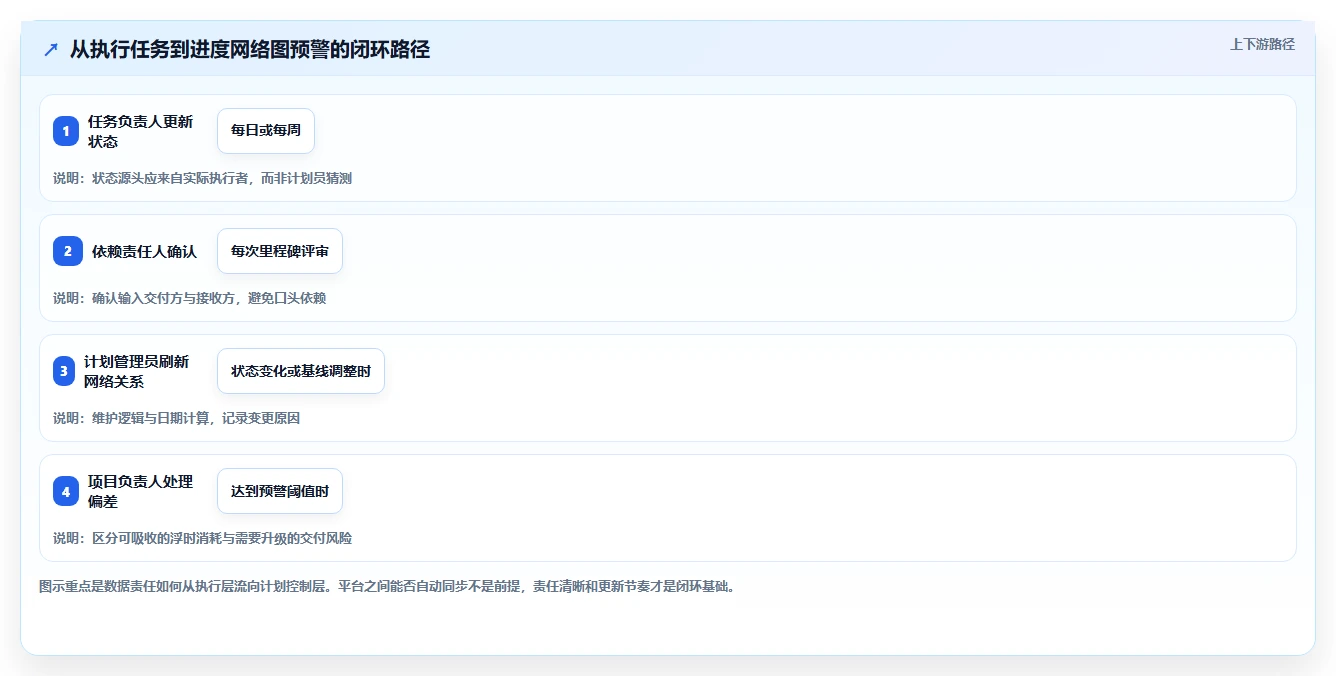Viewport: 1336px width, 676px height.
Task: Click the 上下游路径 label in header
Action: pyautogui.click(x=1262, y=44)
